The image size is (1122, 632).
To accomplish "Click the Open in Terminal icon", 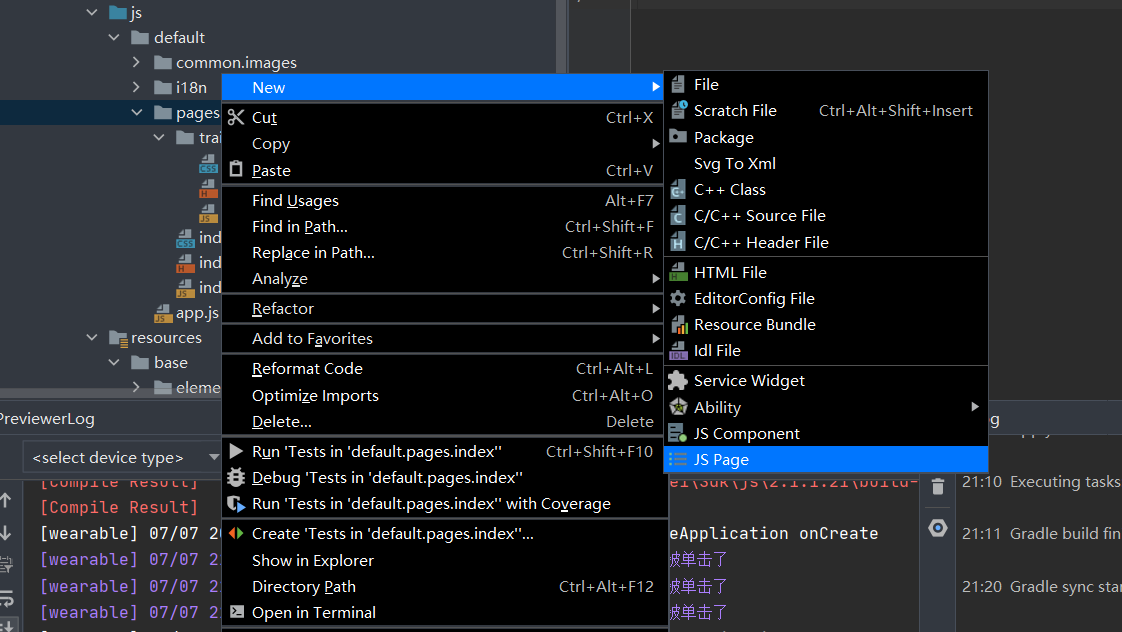I will (236, 612).
